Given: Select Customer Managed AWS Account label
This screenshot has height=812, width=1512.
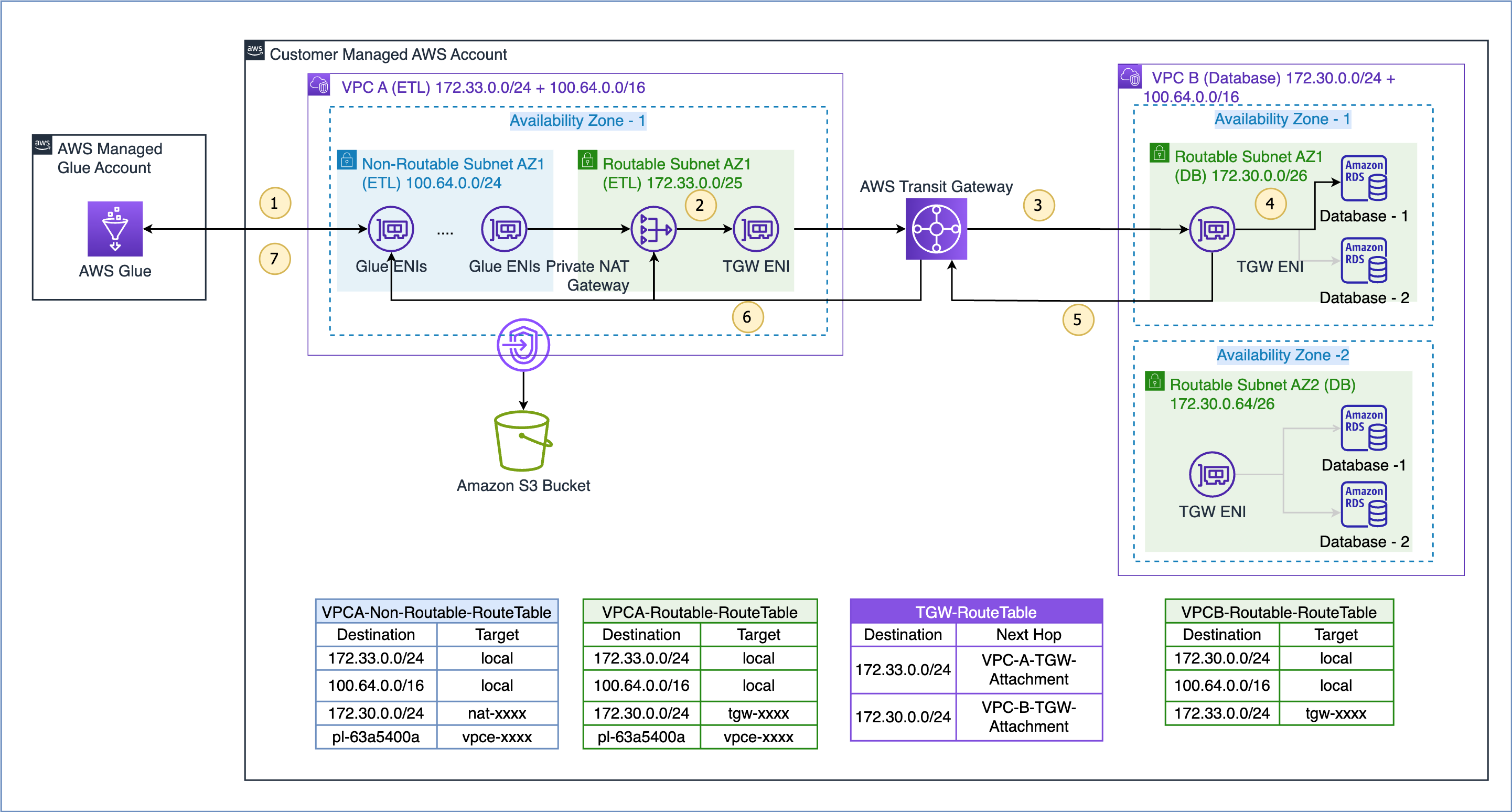Looking at the screenshot, I should [x=388, y=54].
